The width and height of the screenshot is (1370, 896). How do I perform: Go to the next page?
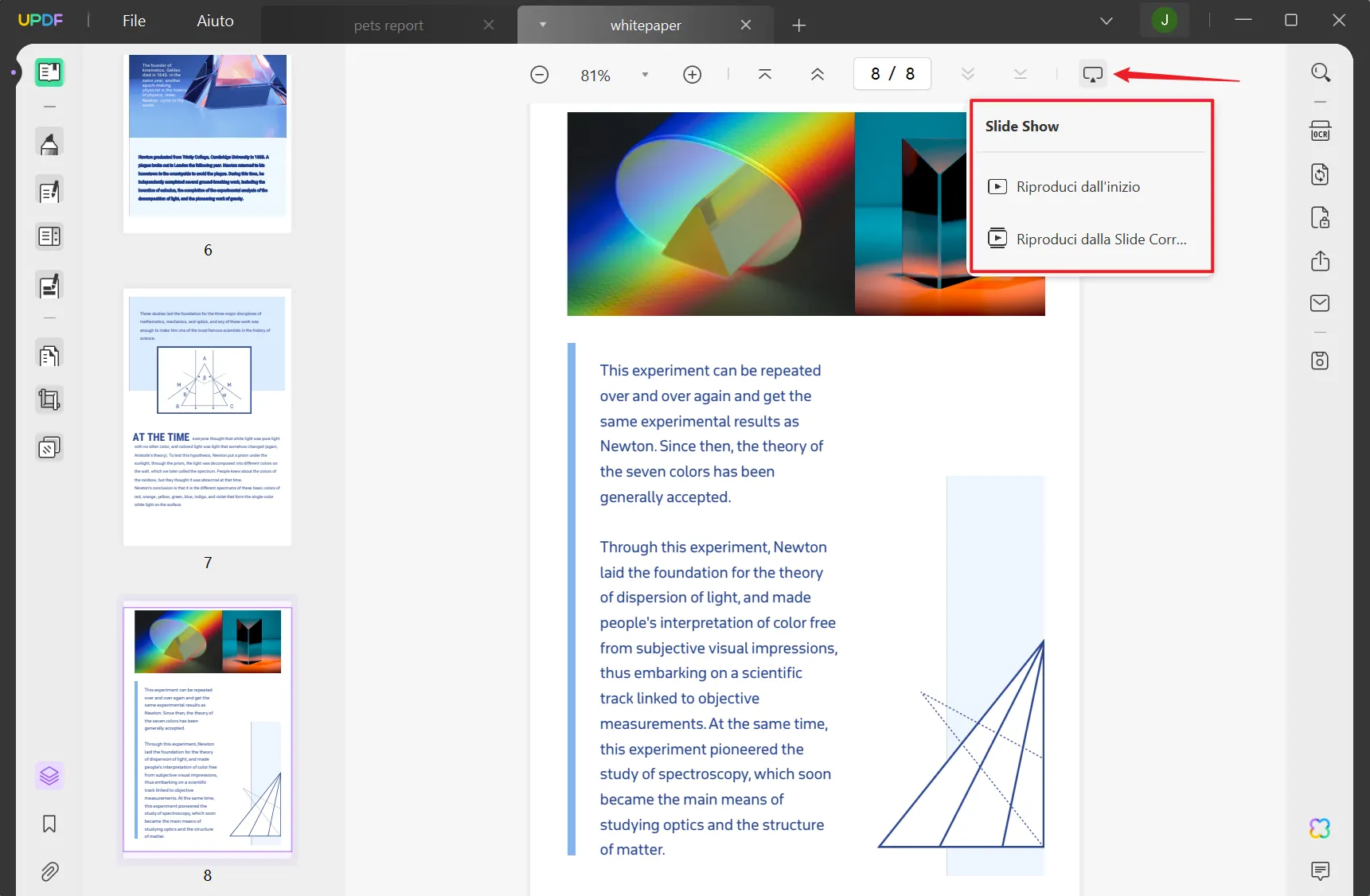(968, 74)
